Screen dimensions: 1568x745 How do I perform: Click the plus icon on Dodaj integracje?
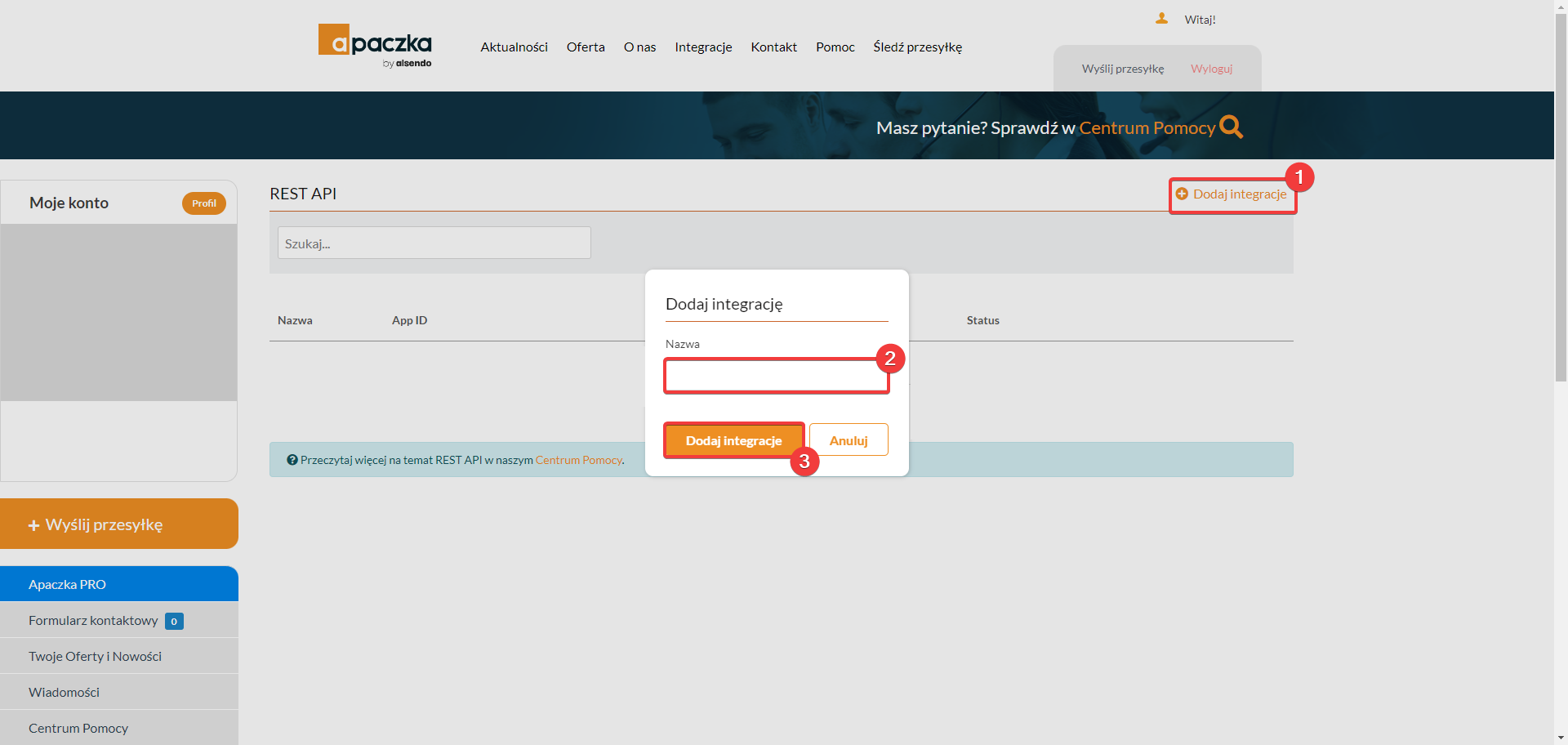1184,194
